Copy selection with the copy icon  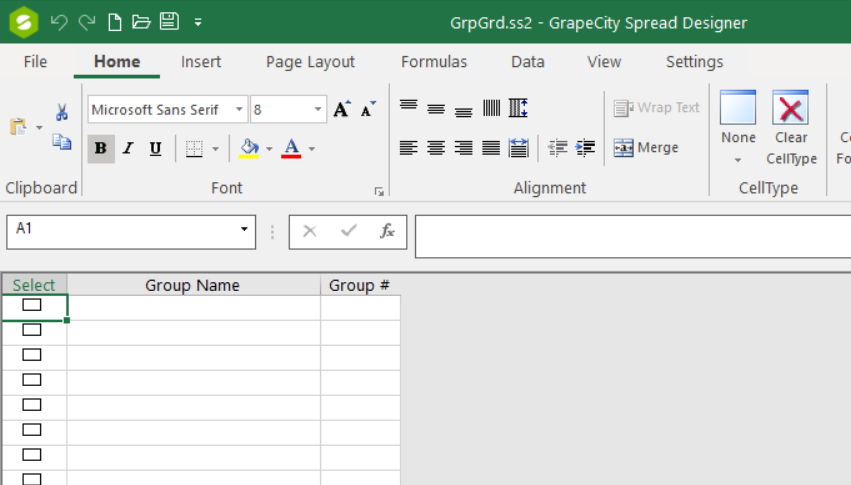pos(62,142)
